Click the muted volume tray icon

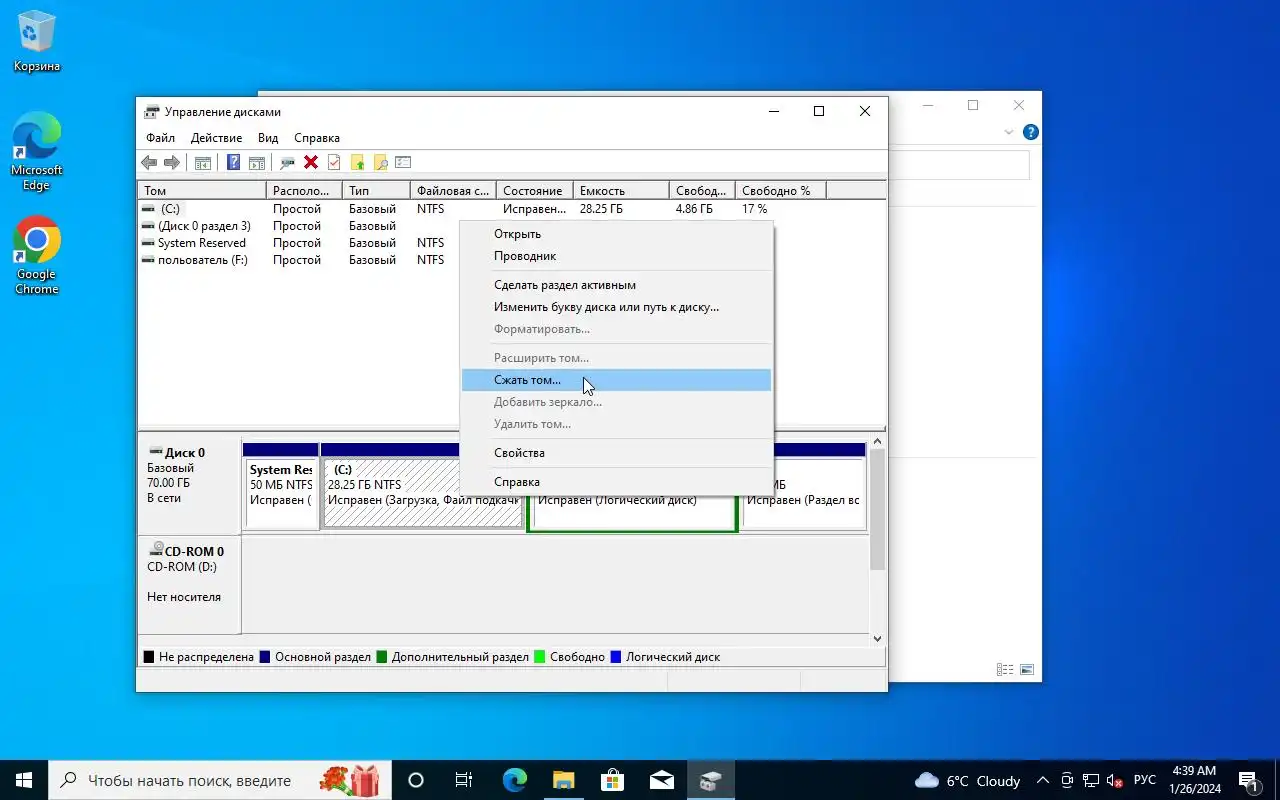(x=1115, y=781)
